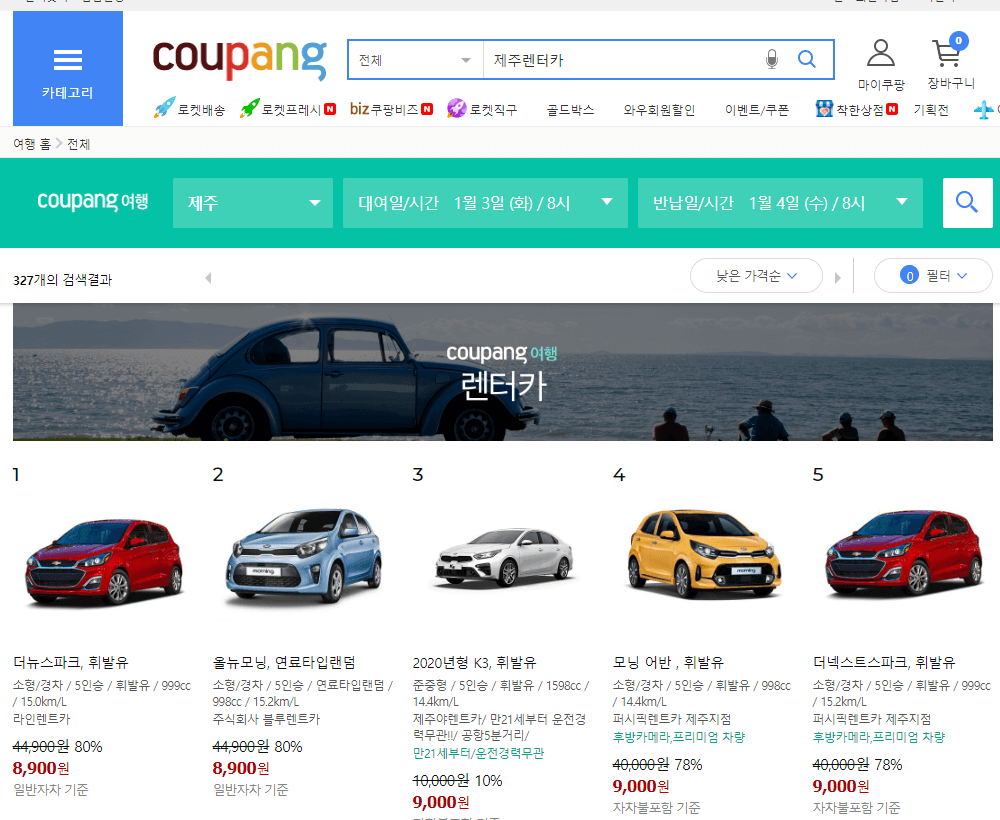
Task: Open 골드박스 menu item
Action: coord(570,110)
